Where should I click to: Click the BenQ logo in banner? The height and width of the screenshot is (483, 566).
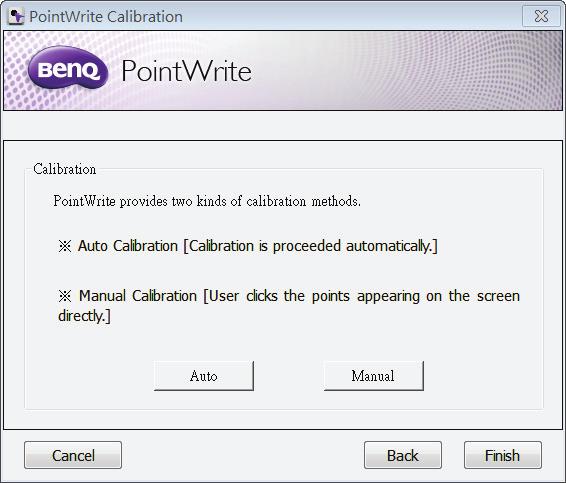click(68, 68)
